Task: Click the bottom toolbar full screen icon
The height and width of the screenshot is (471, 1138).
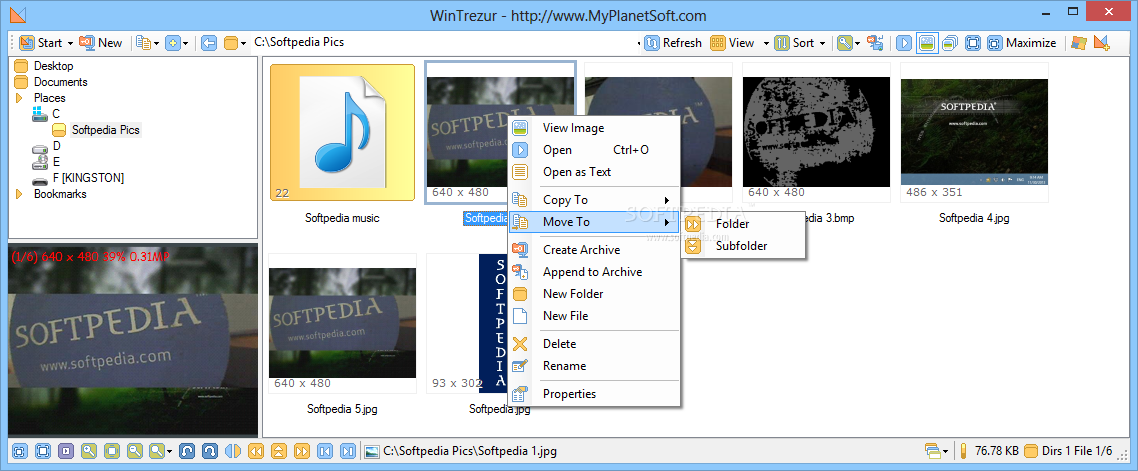Action: tap(43, 451)
